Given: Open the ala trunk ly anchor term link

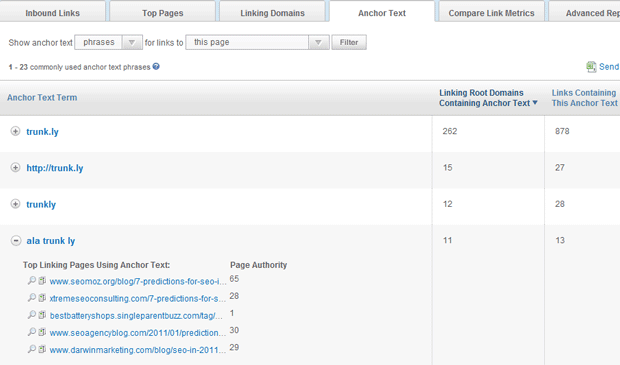Looking at the screenshot, I should (x=51, y=241).
